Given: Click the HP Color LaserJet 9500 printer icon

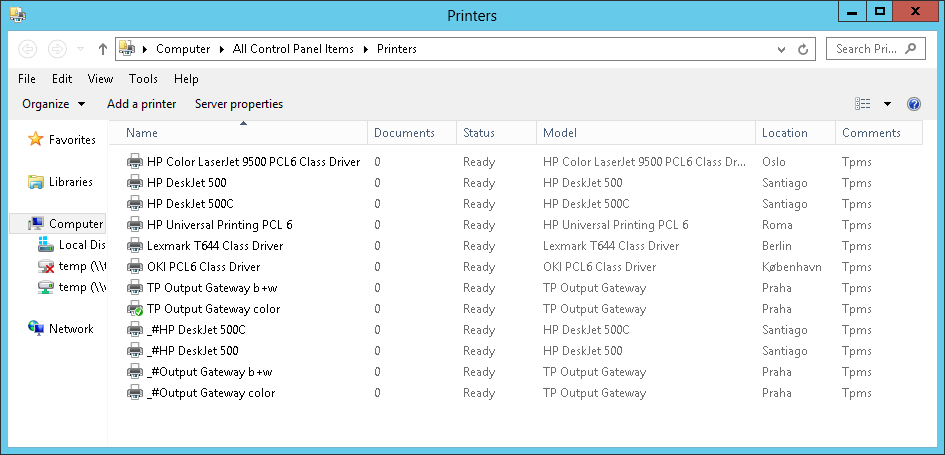Looking at the screenshot, I should (x=135, y=162).
